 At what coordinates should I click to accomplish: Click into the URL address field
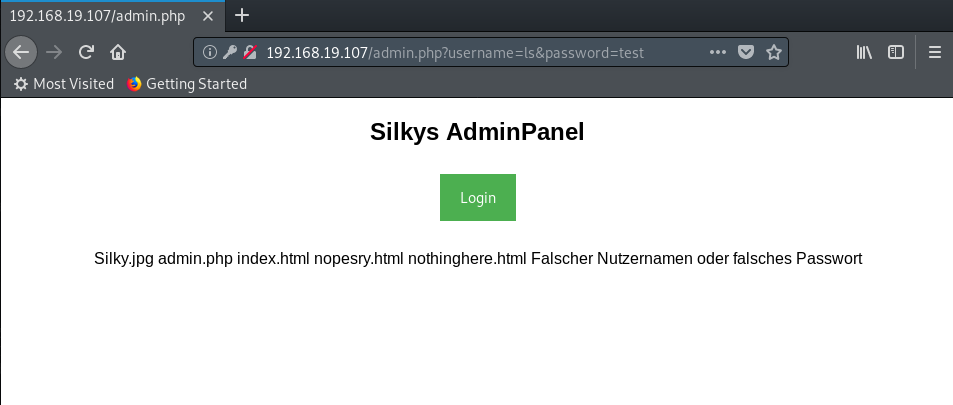coord(480,52)
